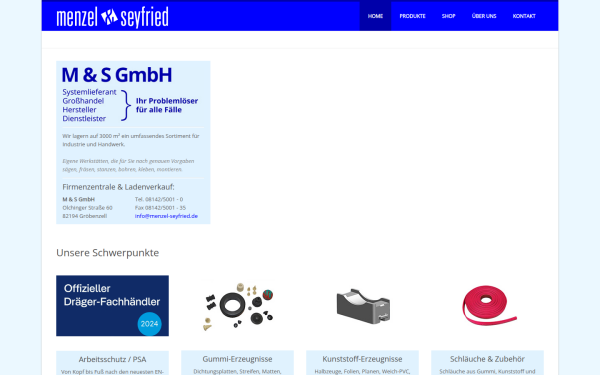Go to the SHOP page
The image size is (600, 375).
tap(448, 16)
